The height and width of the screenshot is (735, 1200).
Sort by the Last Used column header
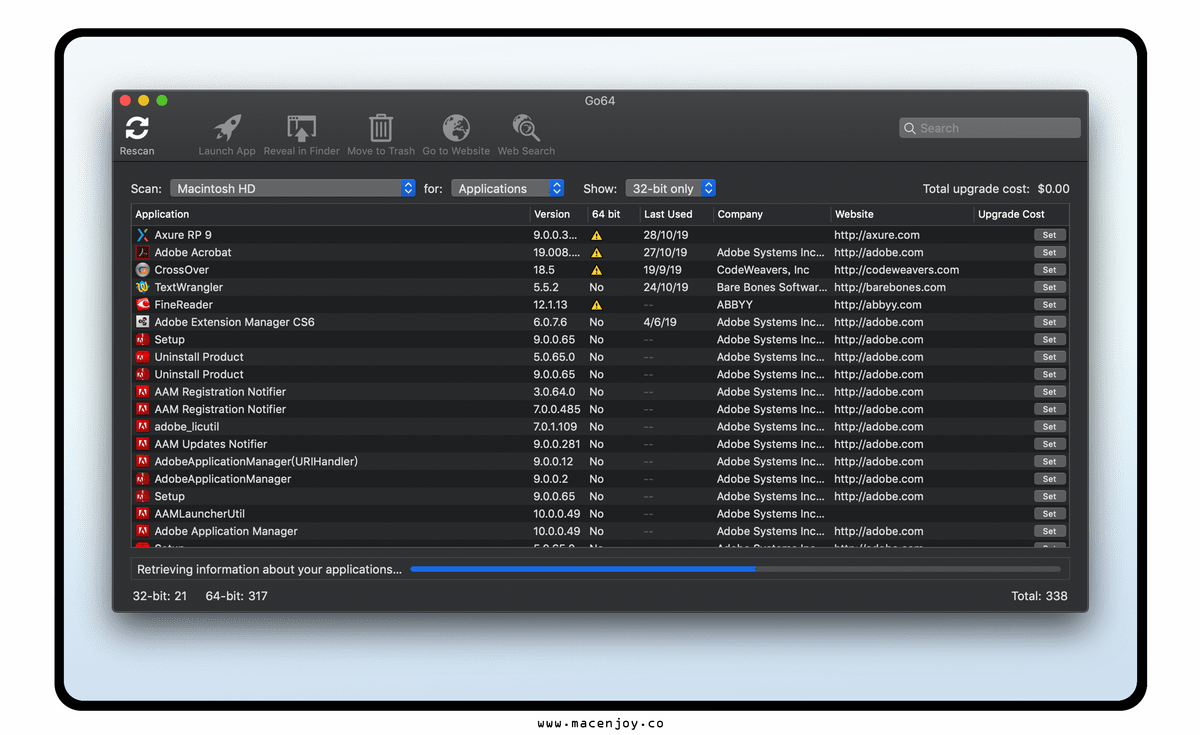(676, 214)
